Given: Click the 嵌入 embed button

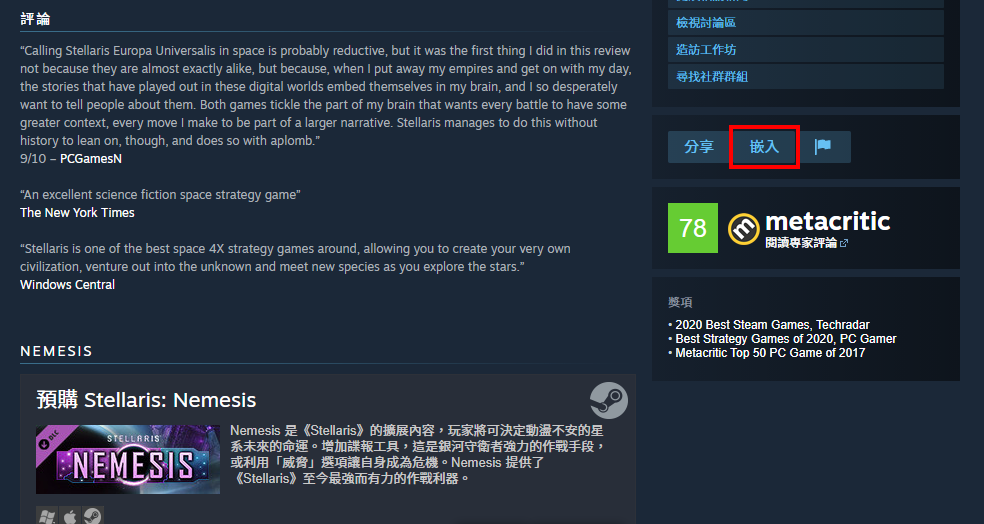Looking at the screenshot, I should 764,147.
